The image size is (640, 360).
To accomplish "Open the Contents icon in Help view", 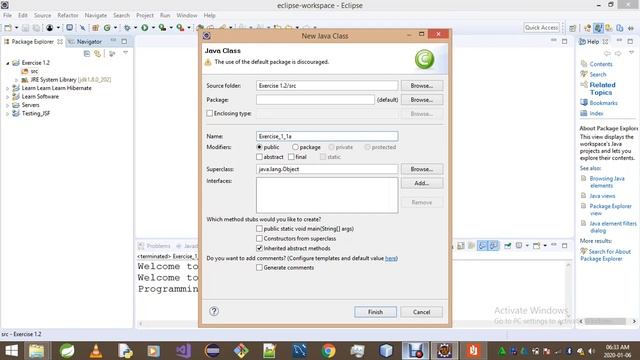I will [584, 64].
